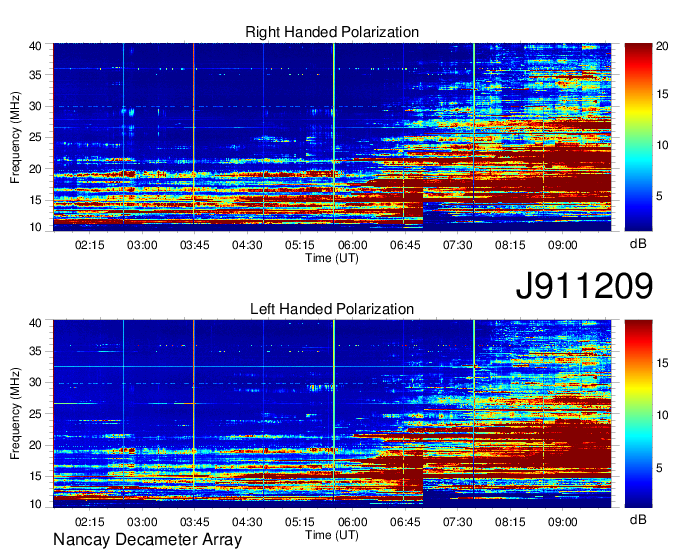The image size is (680, 552).
Task: Click the 15 MHz tick on Right Handed plot
Action: (36, 200)
